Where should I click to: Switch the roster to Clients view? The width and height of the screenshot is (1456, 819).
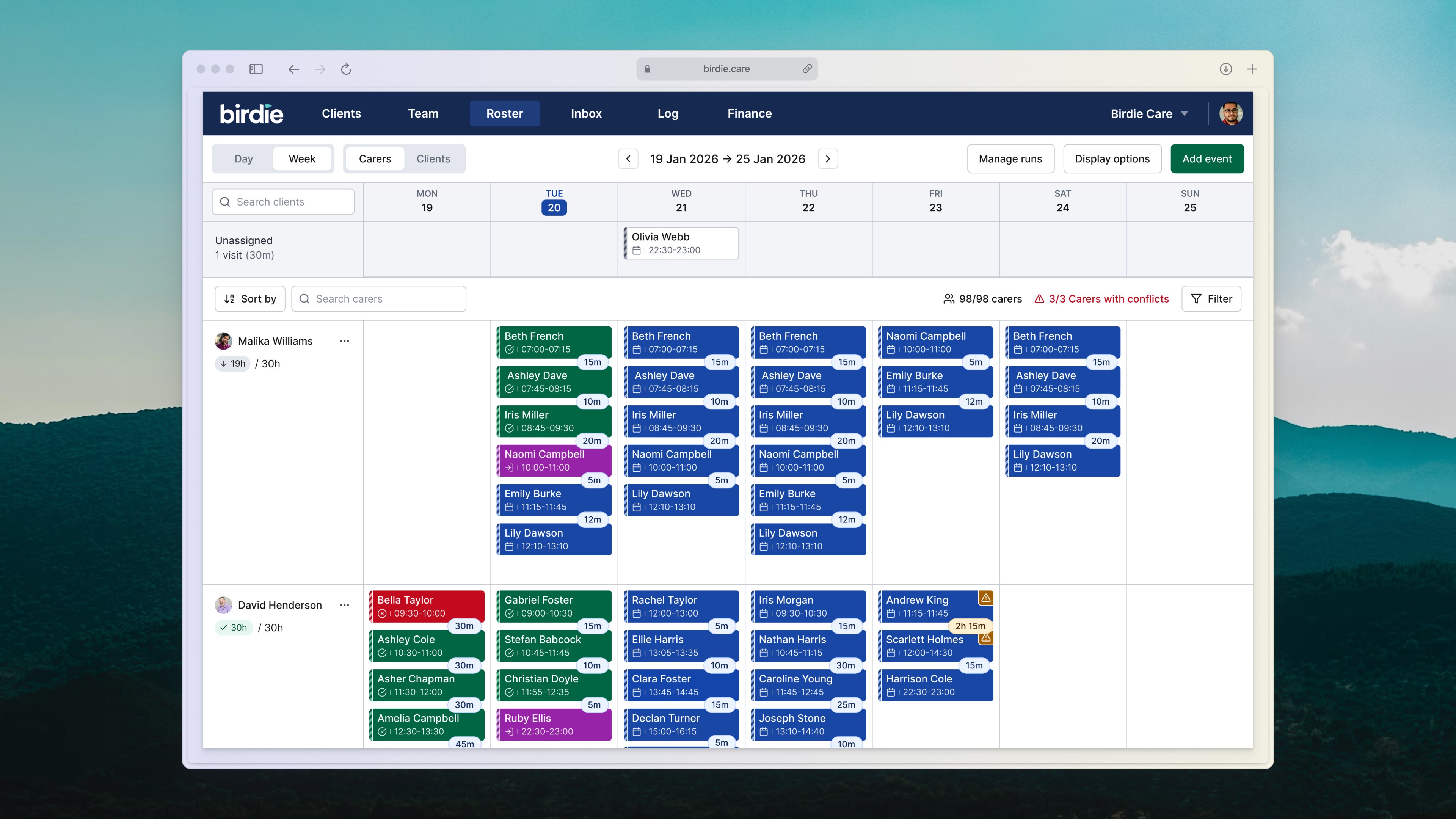tap(433, 159)
